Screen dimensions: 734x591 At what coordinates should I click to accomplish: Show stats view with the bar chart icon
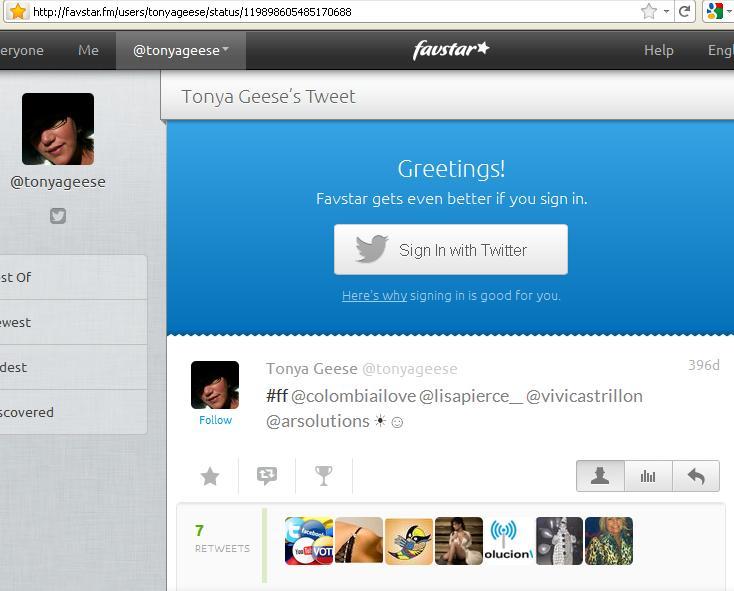pos(648,476)
